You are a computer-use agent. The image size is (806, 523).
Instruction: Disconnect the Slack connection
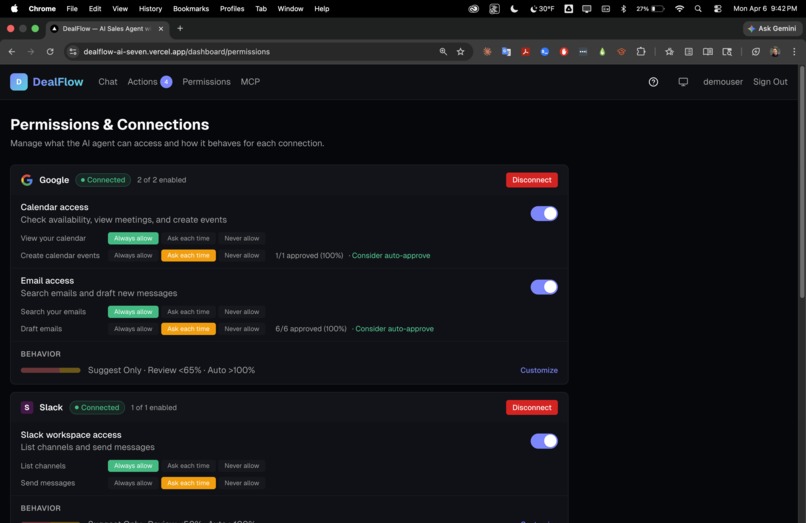[x=532, y=407]
